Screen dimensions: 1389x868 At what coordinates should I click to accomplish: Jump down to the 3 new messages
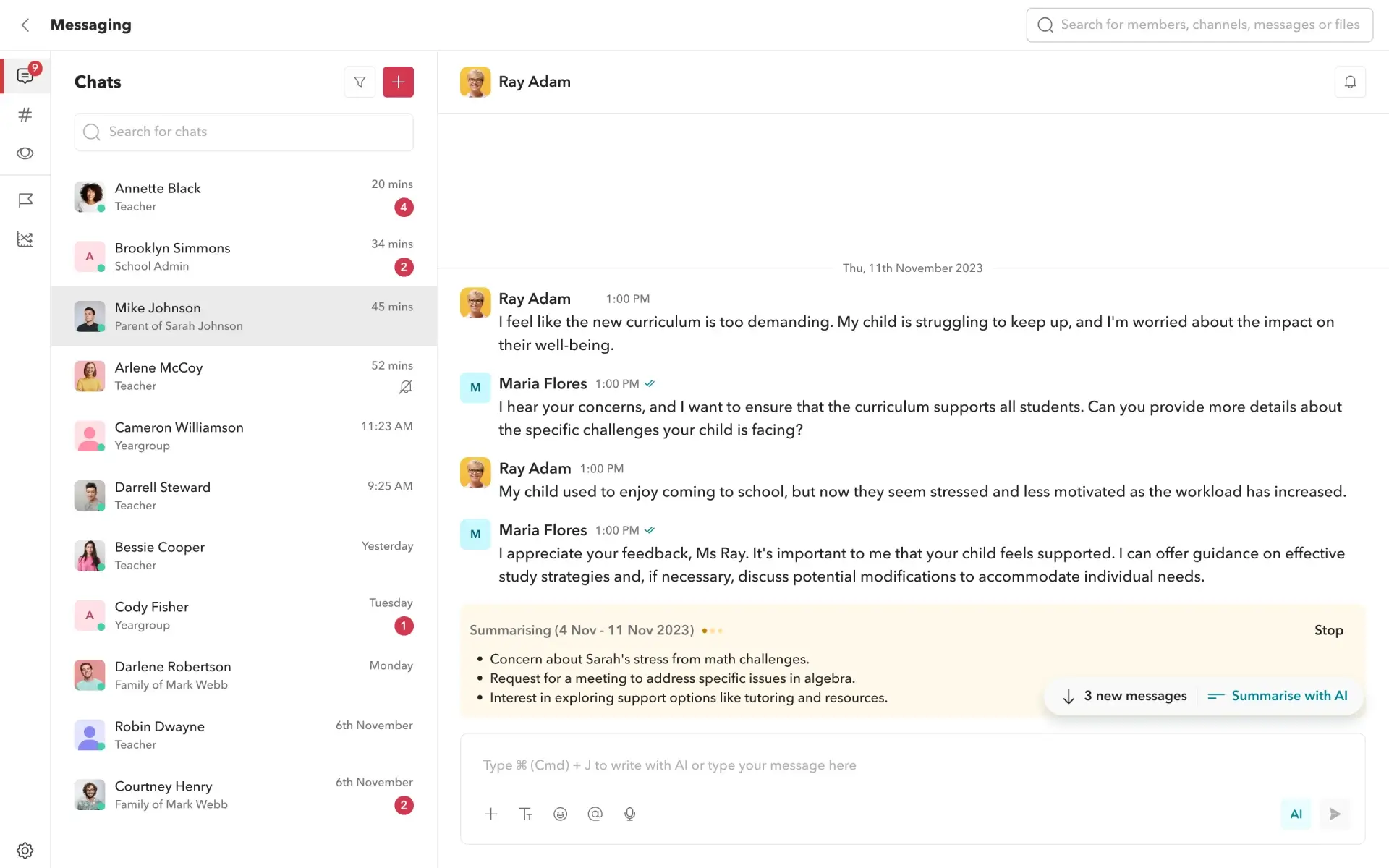[1125, 696]
